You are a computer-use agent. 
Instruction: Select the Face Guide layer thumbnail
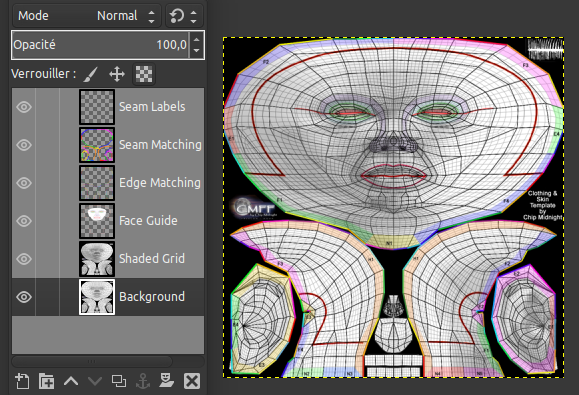coord(97,221)
